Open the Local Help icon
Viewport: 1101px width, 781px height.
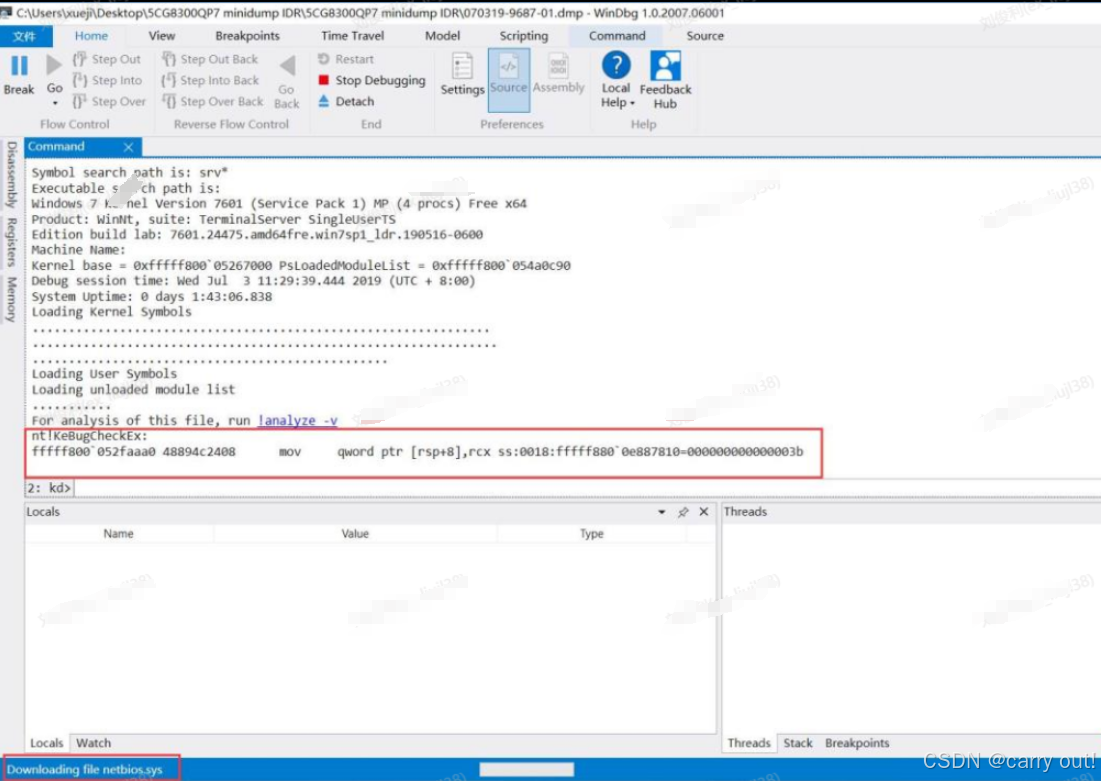tap(616, 65)
